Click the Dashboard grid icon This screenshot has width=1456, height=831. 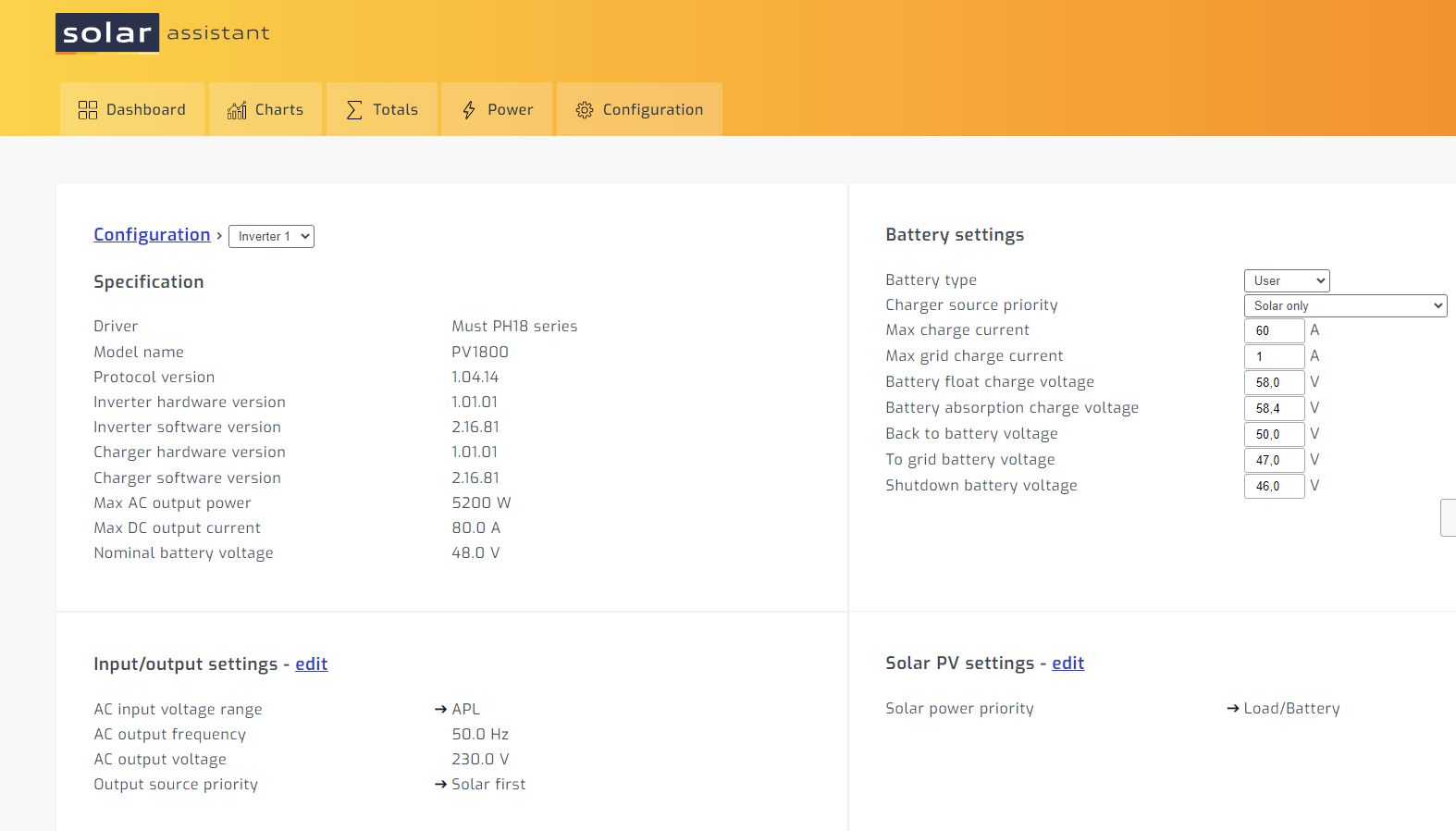pos(88,110)
